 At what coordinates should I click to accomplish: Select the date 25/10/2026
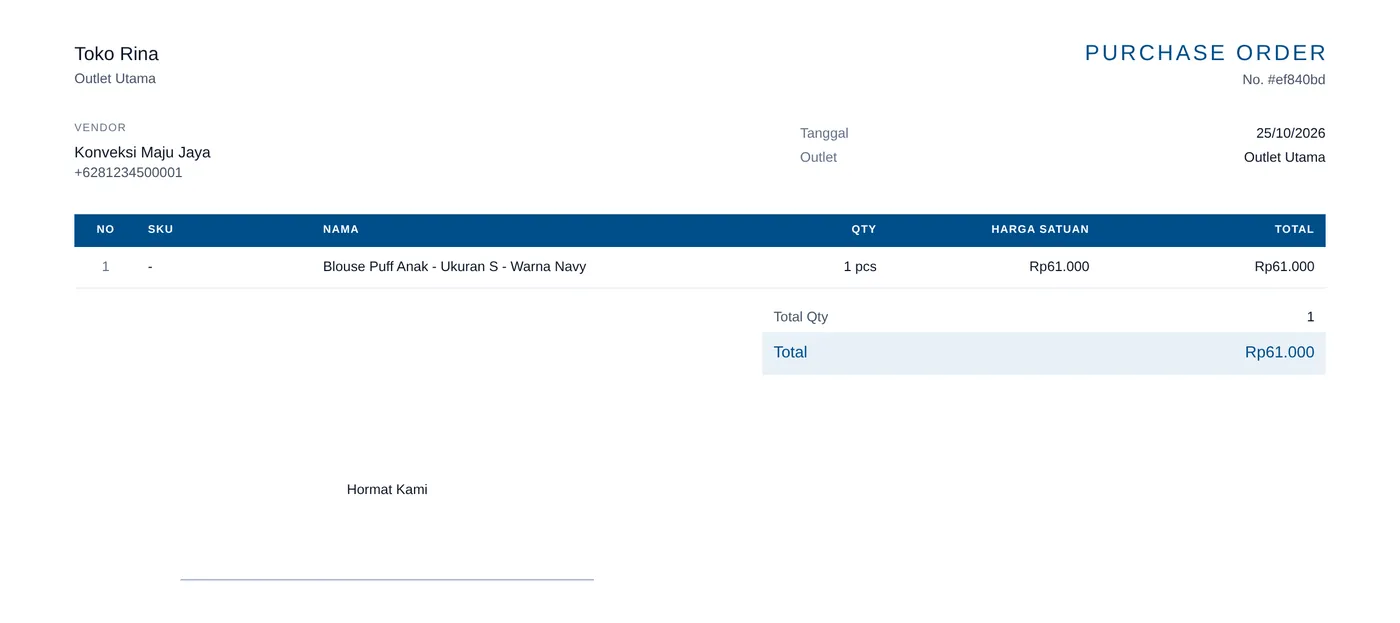coord(1291,134)
